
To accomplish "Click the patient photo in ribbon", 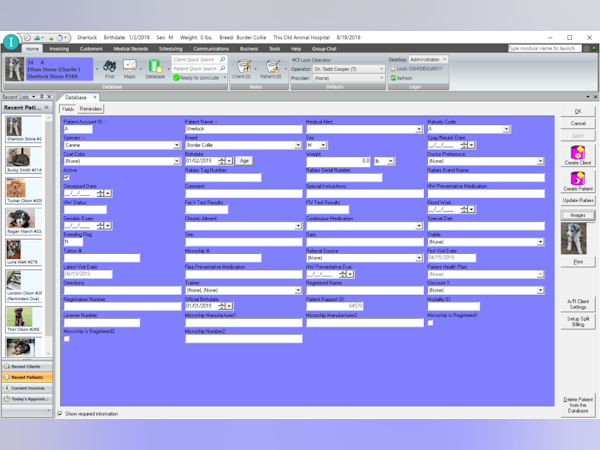I will 15,69.
